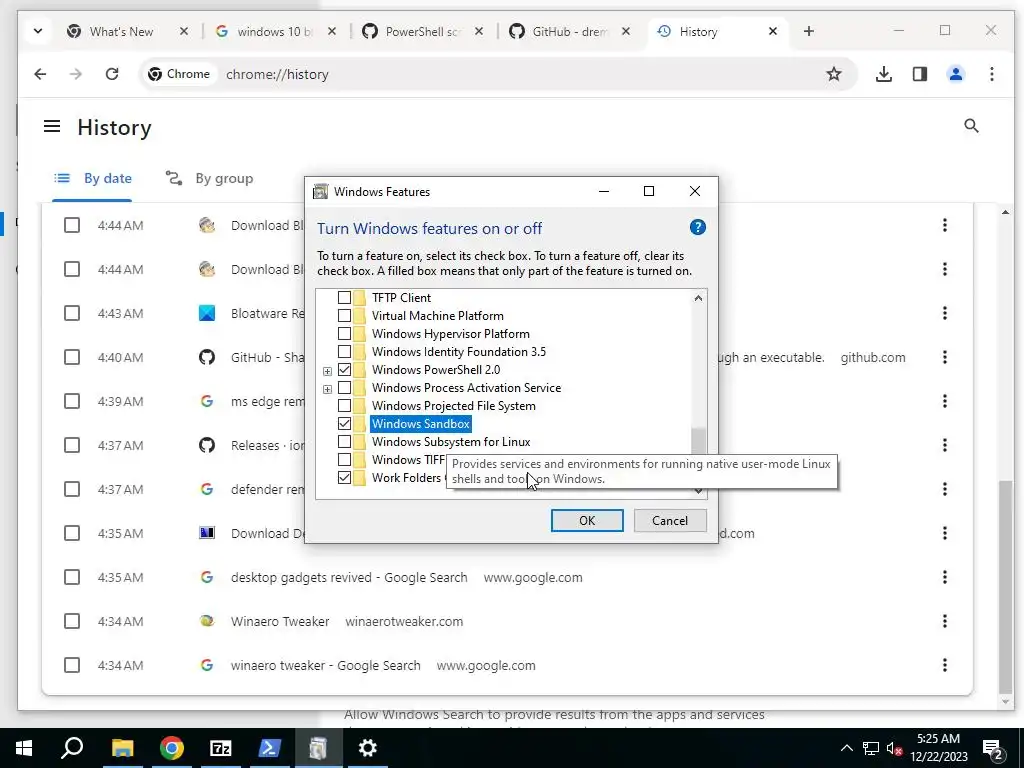1024x768 pixels.
Task: Enable Windows Hypervisor Platform checkbox
Action: tap(344, 334)
